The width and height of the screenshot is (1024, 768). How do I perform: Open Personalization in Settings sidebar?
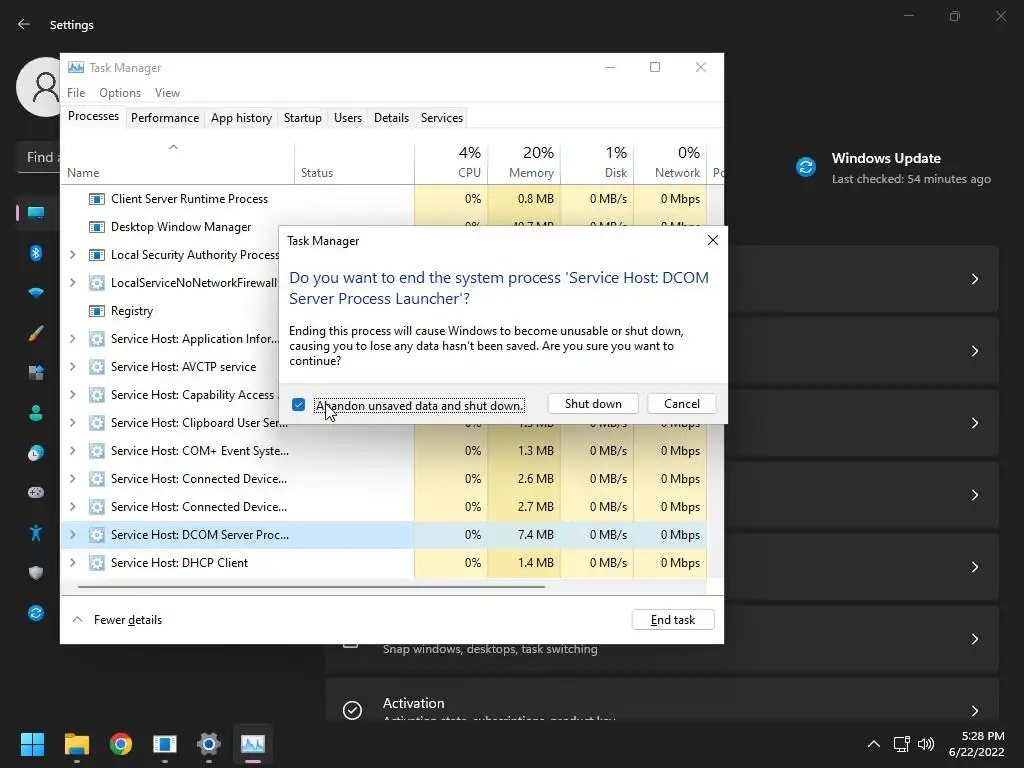36,333
